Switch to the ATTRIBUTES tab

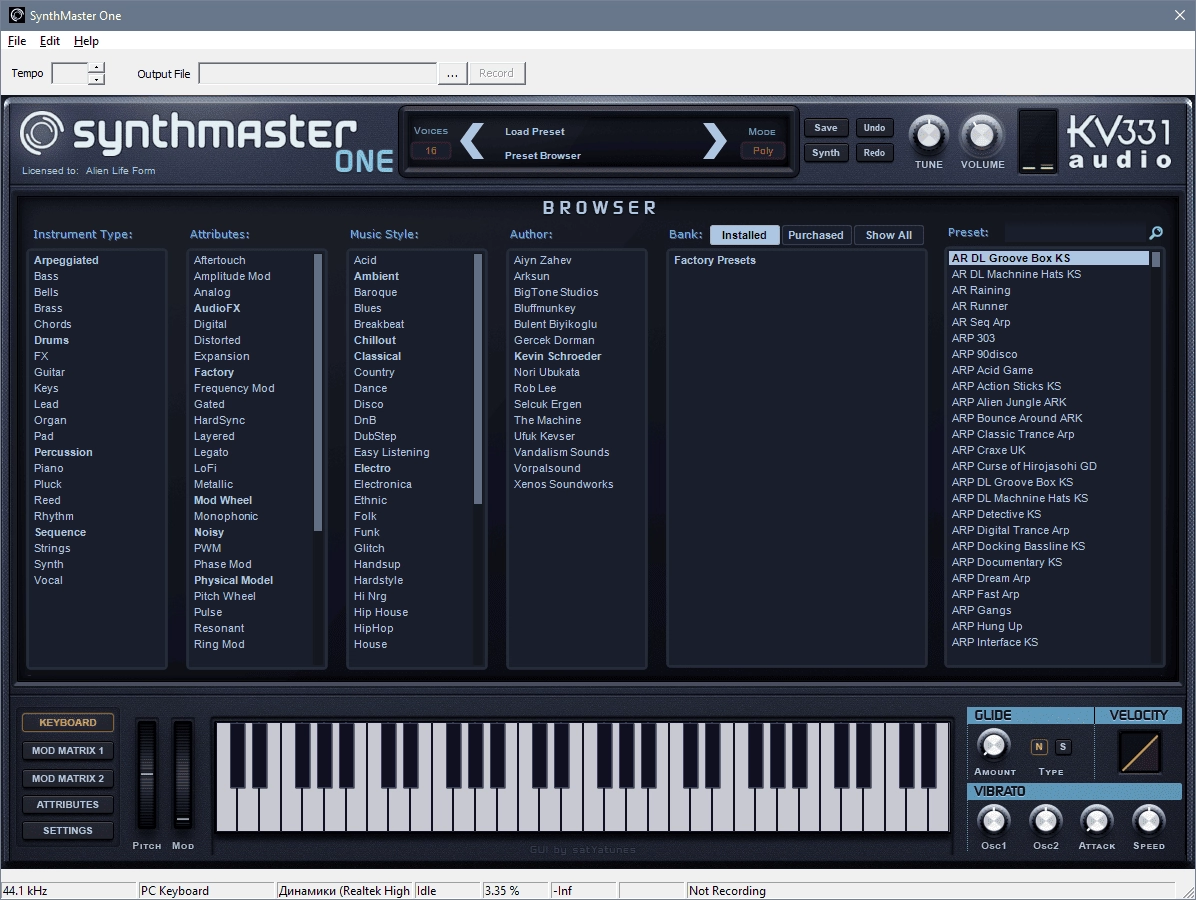click(x=68, y=805)
